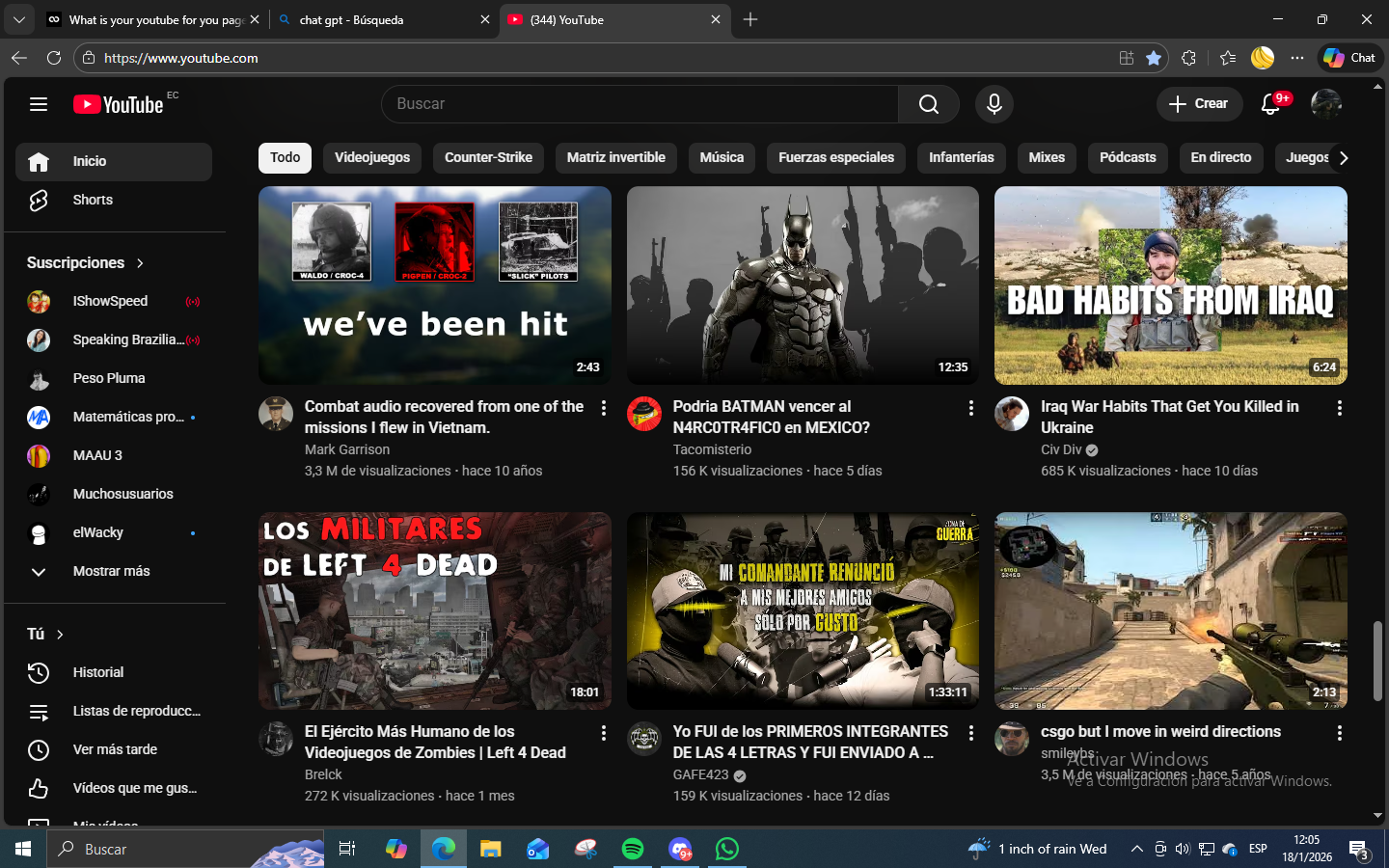Click the Crear button
This screenshot has height=868, width=1389.
coord(1199,104)
